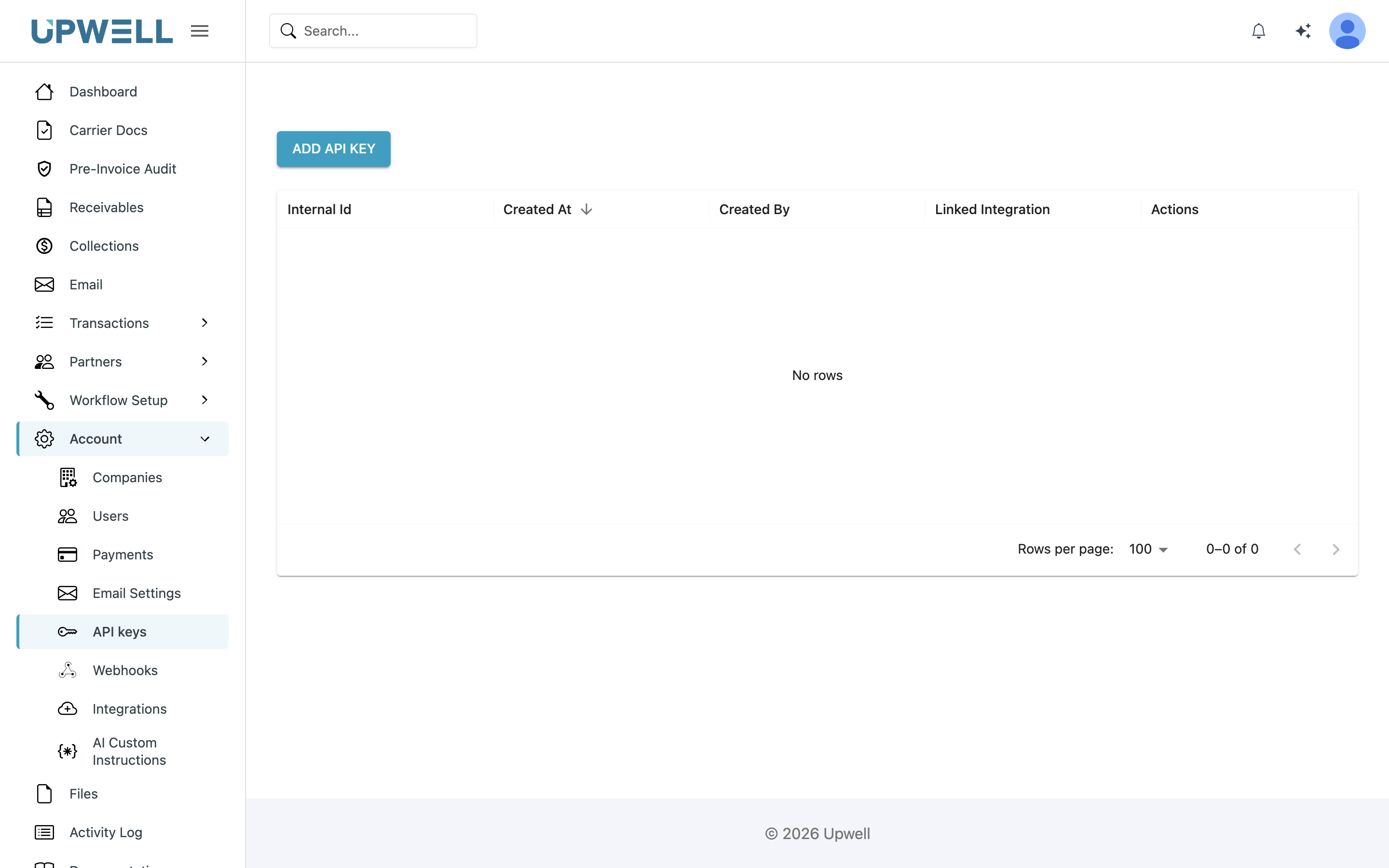Click the Activity Log icon
1389x868 pixels.
(x=44, y=832)
